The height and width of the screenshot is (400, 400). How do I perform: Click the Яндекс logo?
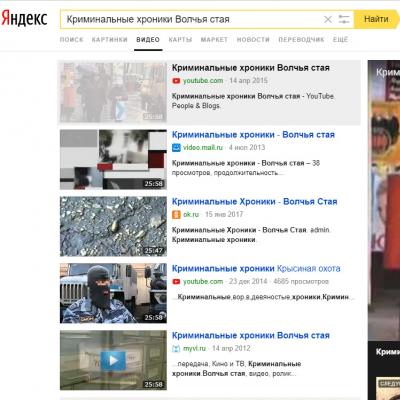coord(24,18)
